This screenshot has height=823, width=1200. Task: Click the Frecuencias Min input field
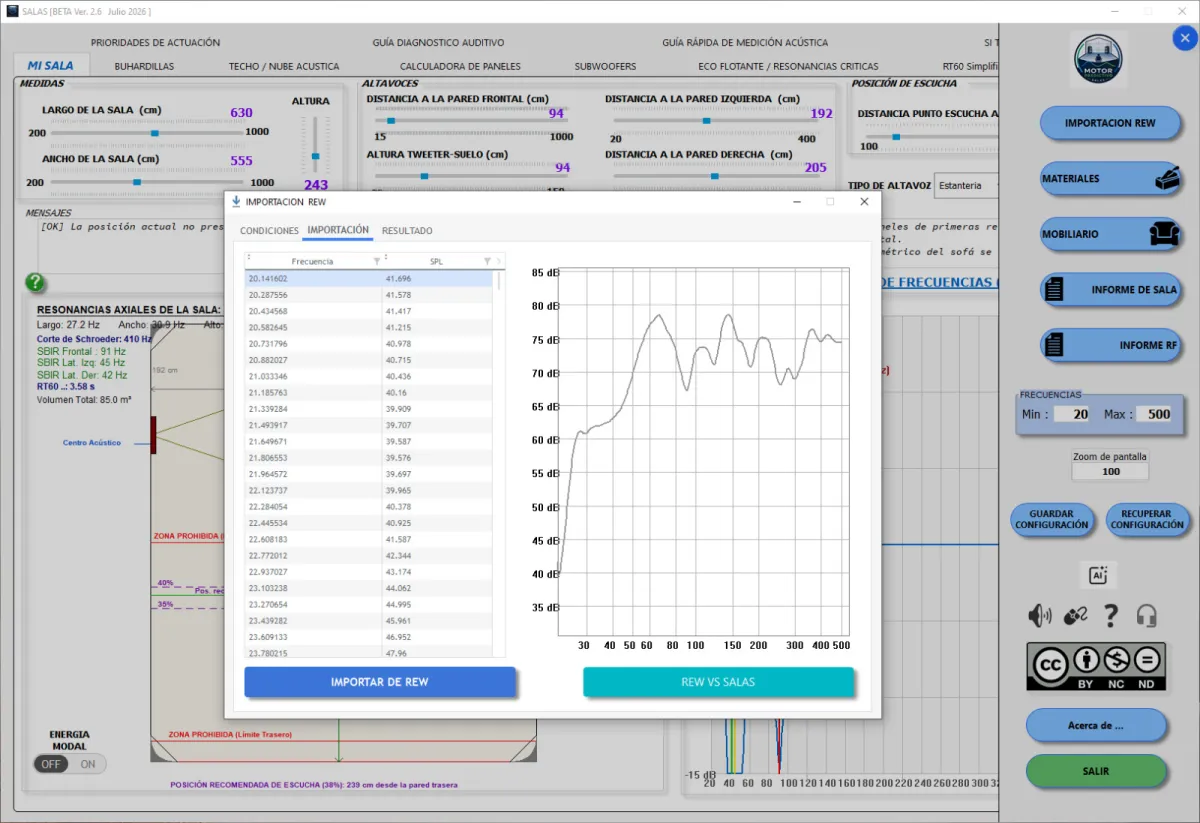[x=1071, y=414]
